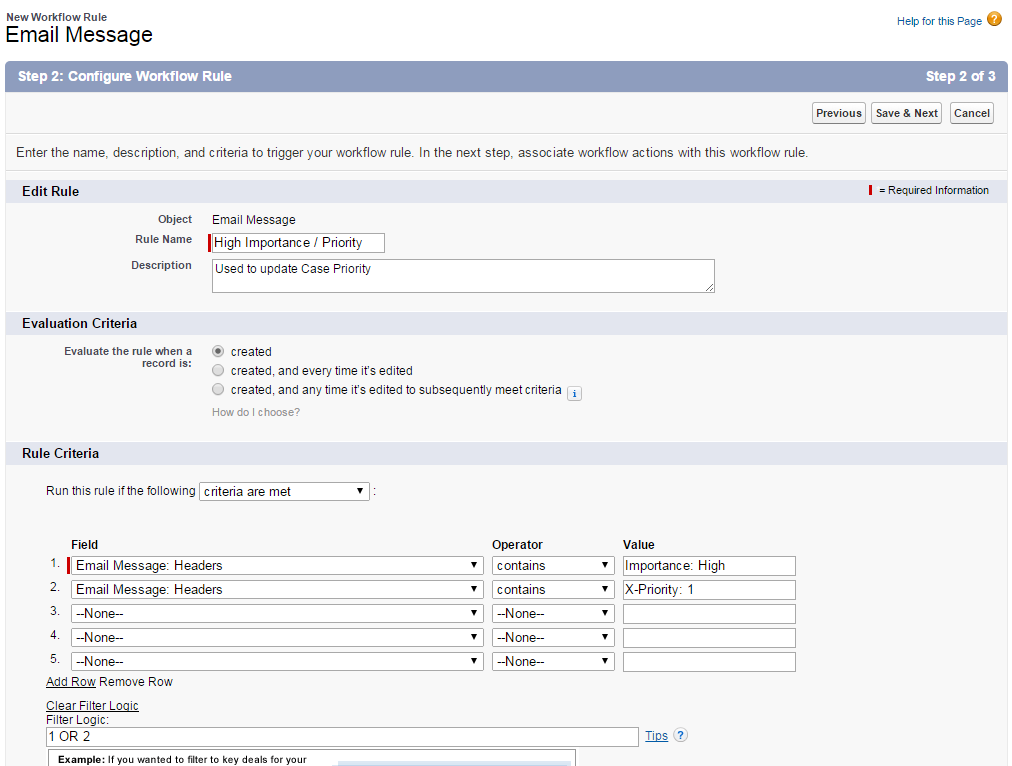The height and width of the screenshot is (766, 1012).
Task: Click the 'Add Row' link
Action: tap(70, 681)
